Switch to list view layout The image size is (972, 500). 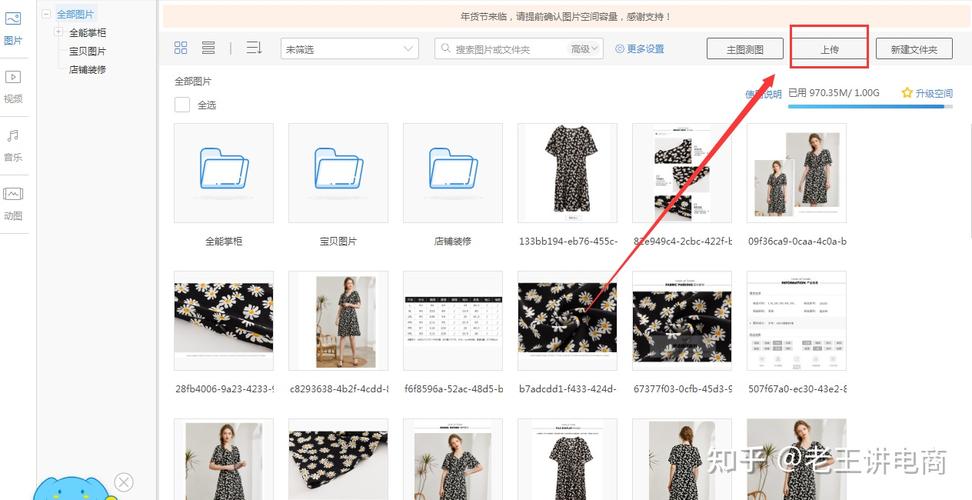pos(208,48)
